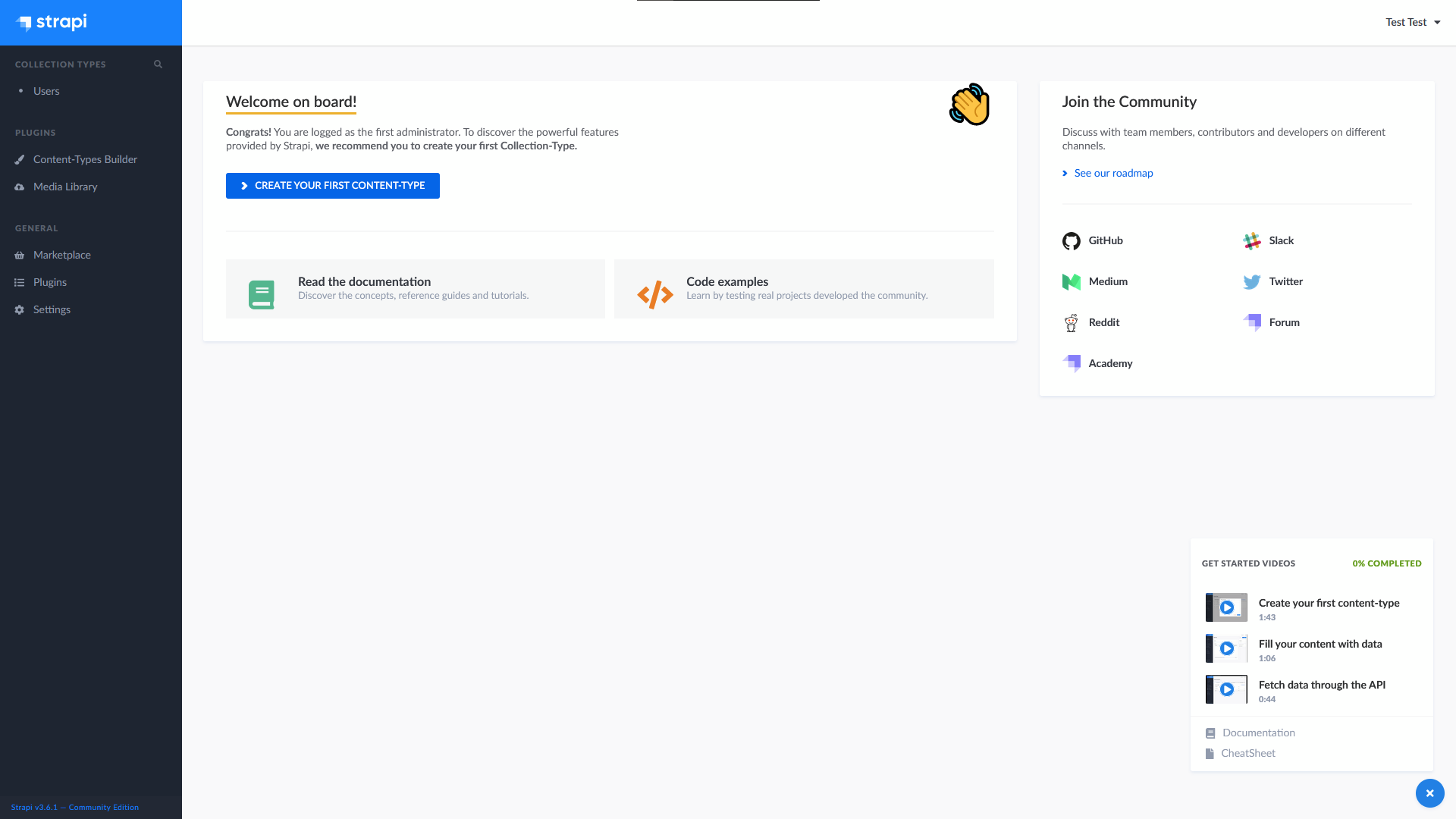Select Users under Collection Types

46,91
